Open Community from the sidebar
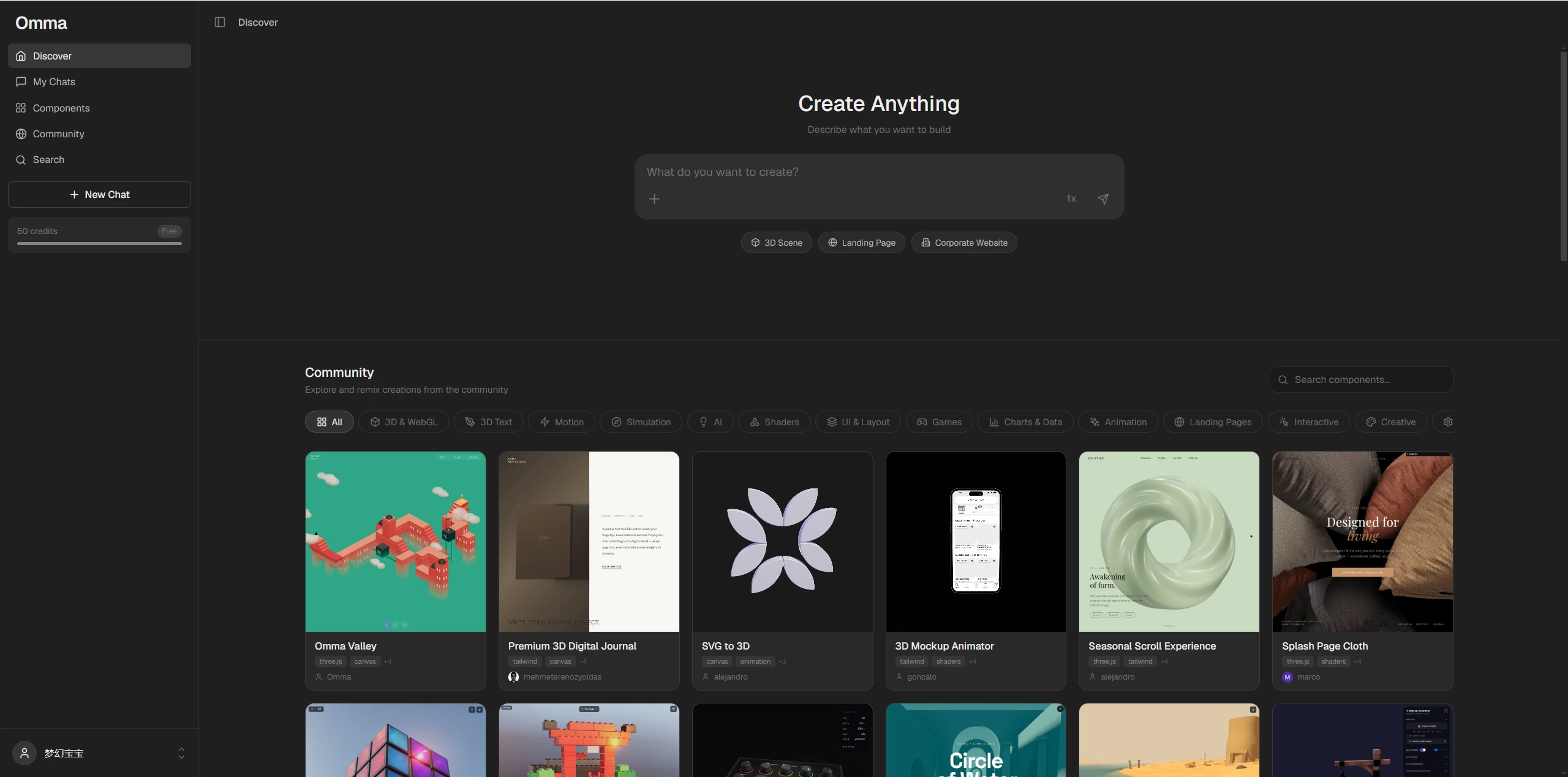The height and width of the screenshot is (777, 1568). click(99, 134)
